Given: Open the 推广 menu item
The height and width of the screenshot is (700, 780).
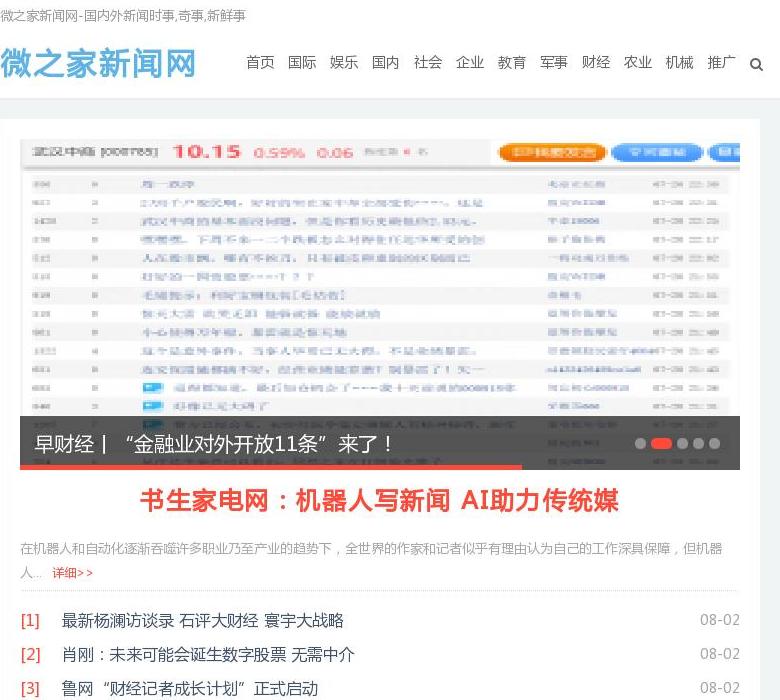Looking at the screenshot, I should 721,63.
